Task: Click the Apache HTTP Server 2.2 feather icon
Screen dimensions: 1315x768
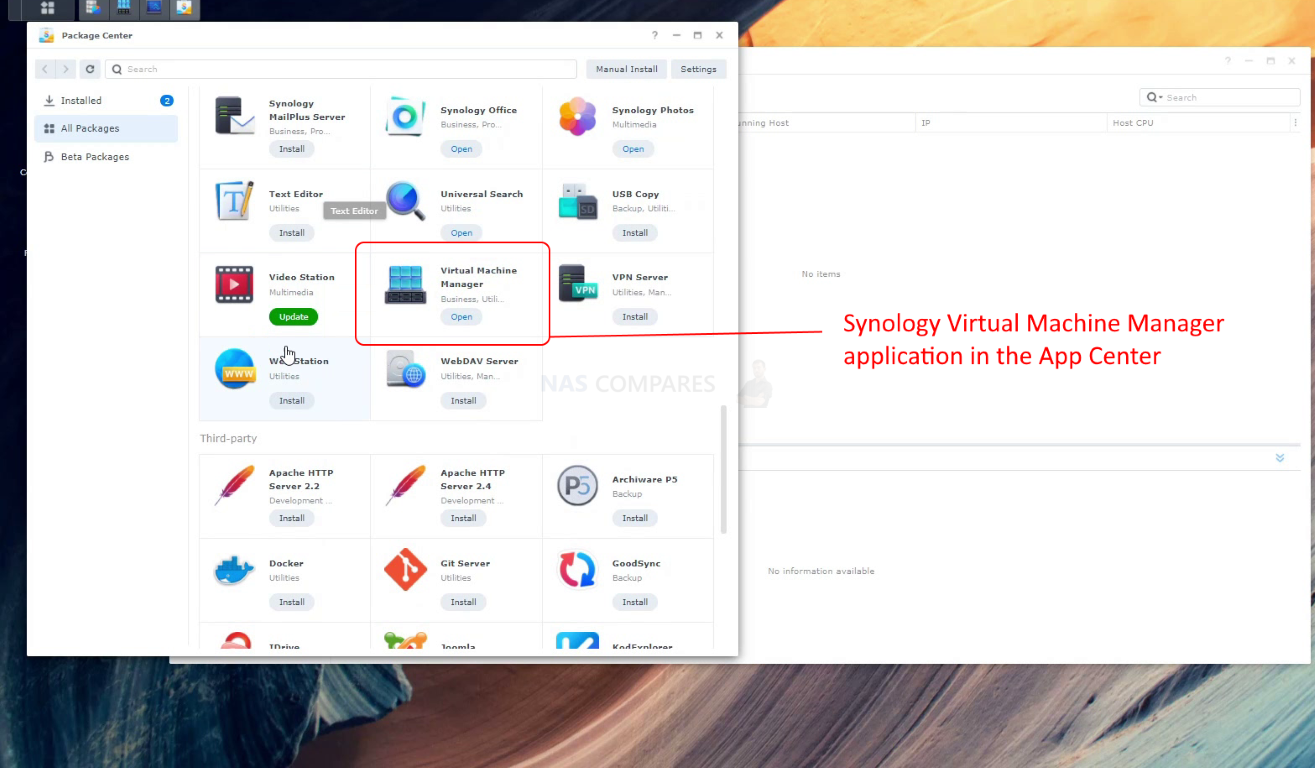Action: (235, 486)
